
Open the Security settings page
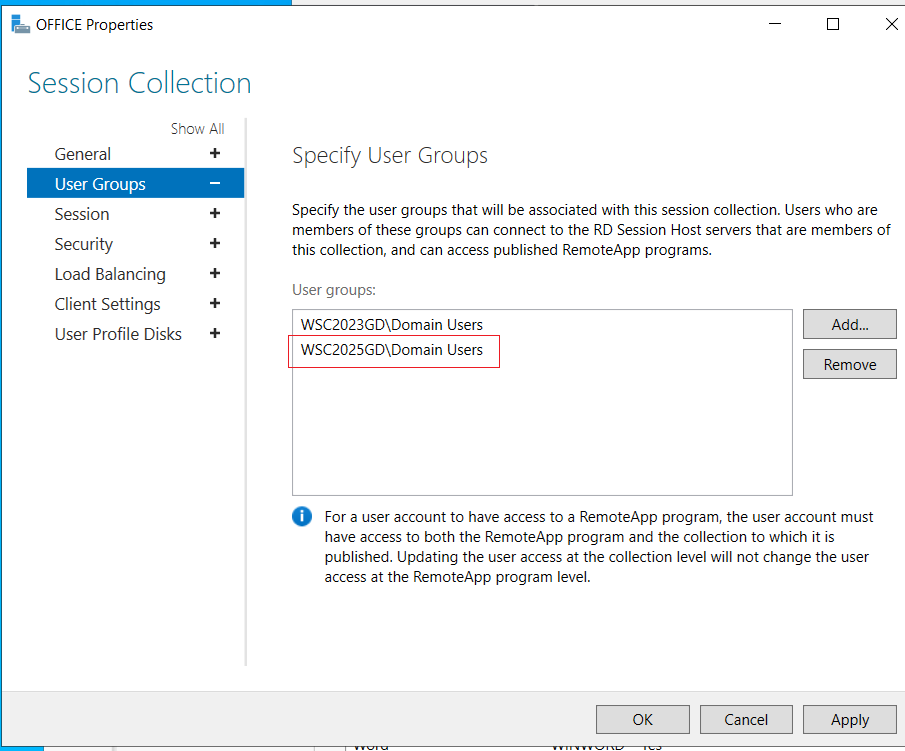[84, 244]
